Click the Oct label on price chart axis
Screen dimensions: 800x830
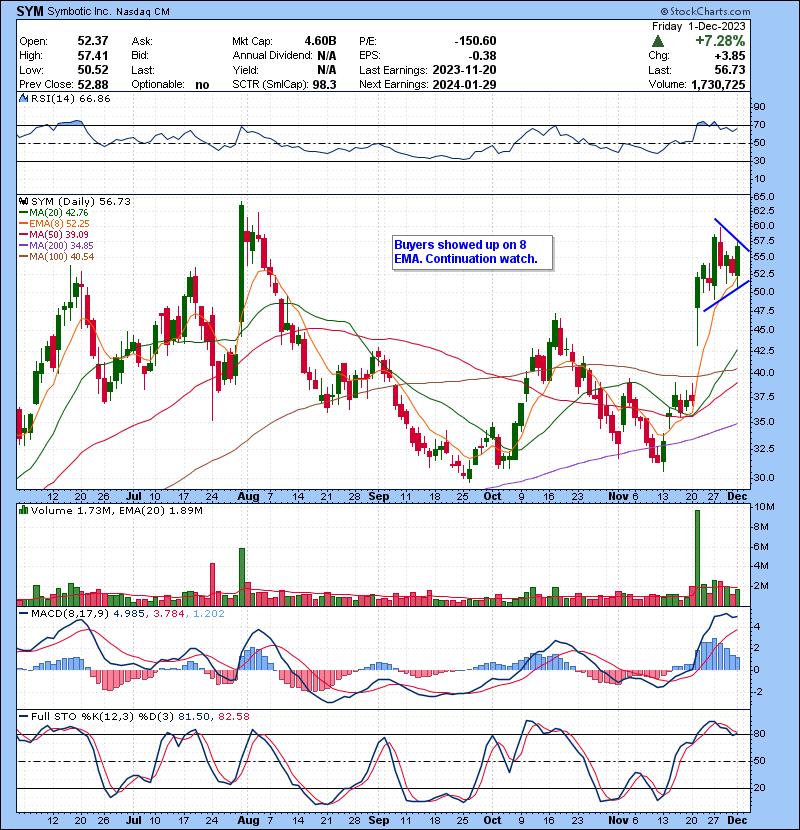tap(492, 497)
